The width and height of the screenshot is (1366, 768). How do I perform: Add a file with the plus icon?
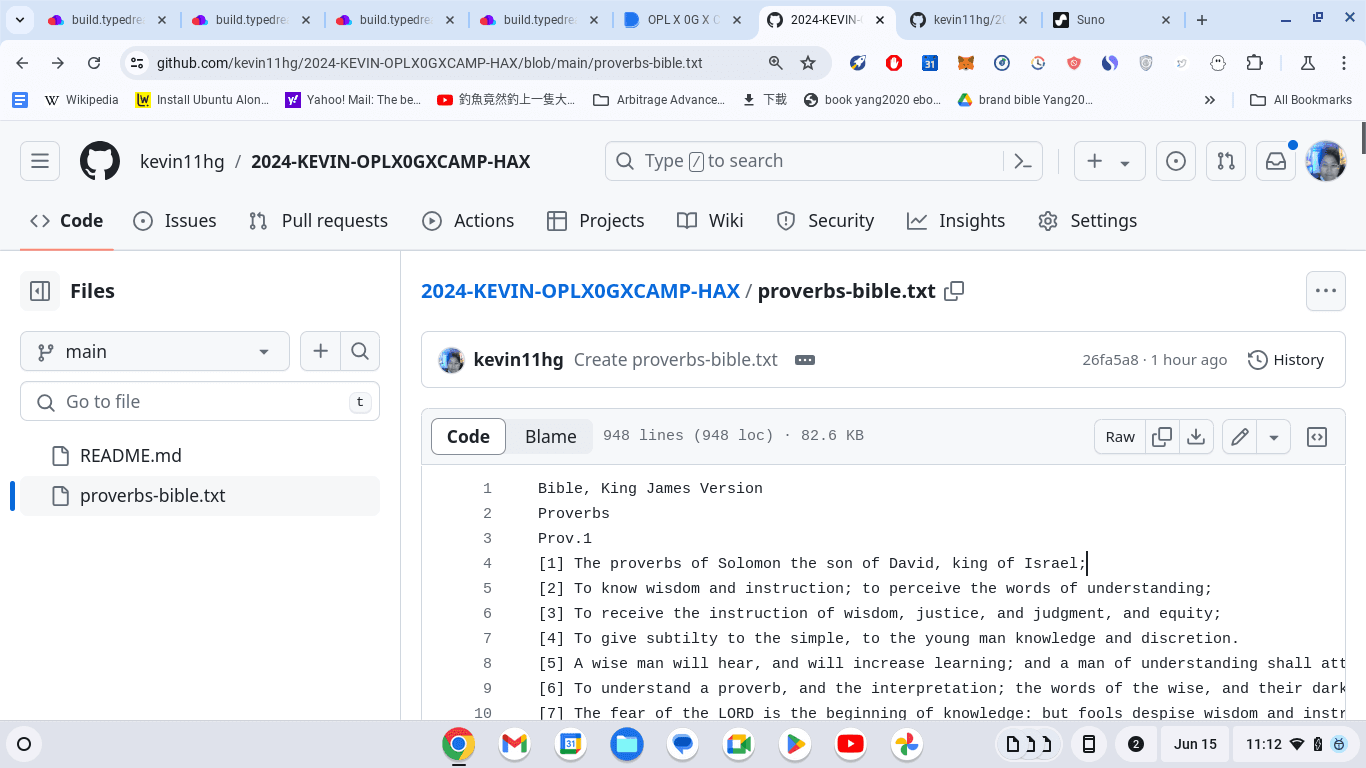(320, 351)
